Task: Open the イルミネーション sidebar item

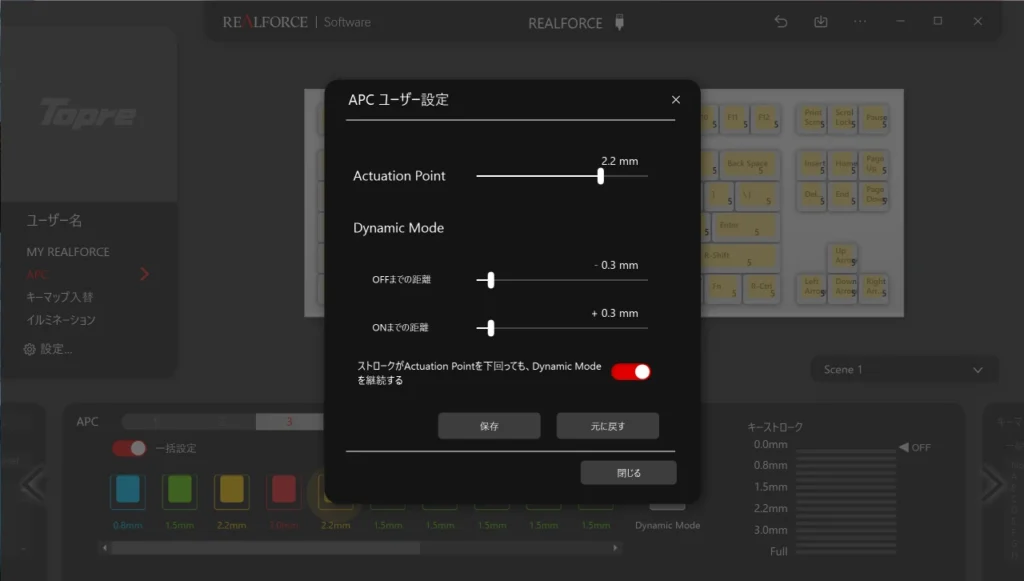Action: [61, 320]
